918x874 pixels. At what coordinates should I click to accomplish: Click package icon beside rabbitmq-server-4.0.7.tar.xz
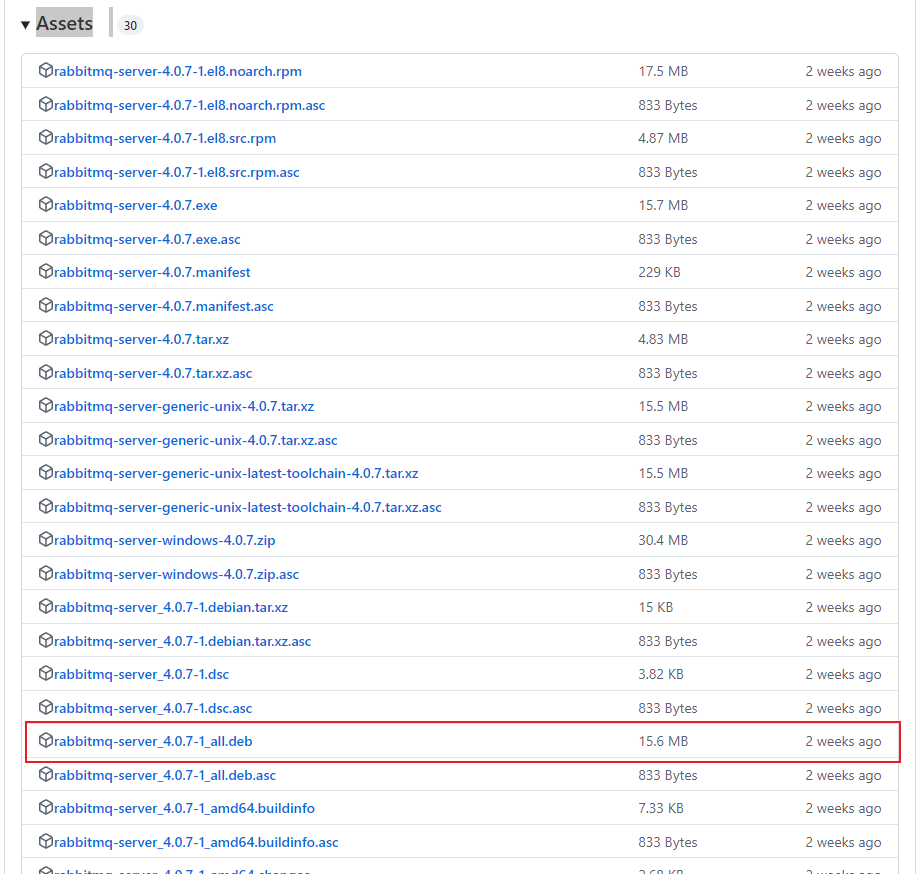point(46,338)
